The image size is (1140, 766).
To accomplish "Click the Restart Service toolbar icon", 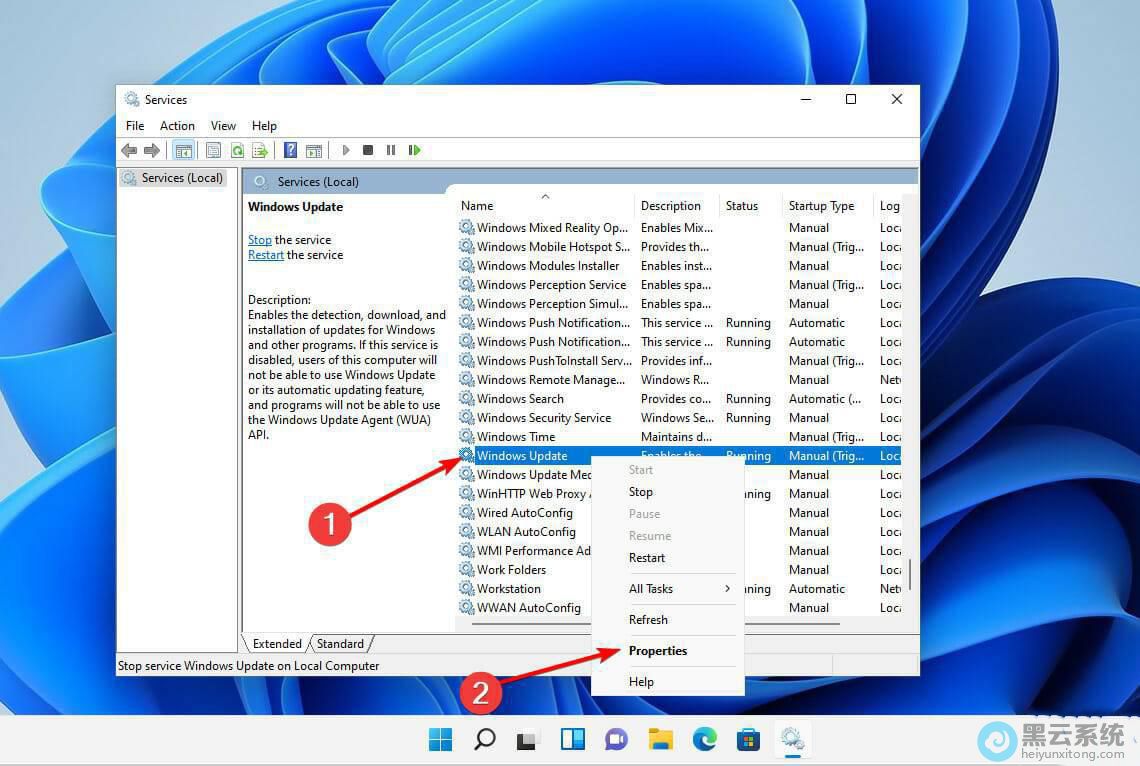I will coord(414,150).
